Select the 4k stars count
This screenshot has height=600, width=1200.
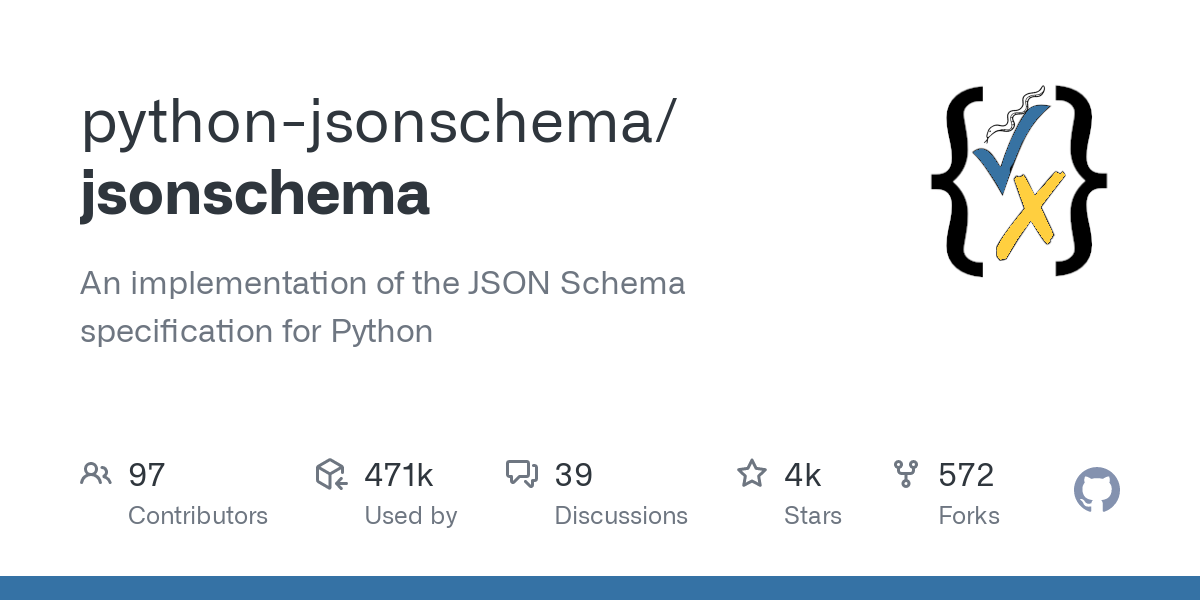click(x=803, y=475)
